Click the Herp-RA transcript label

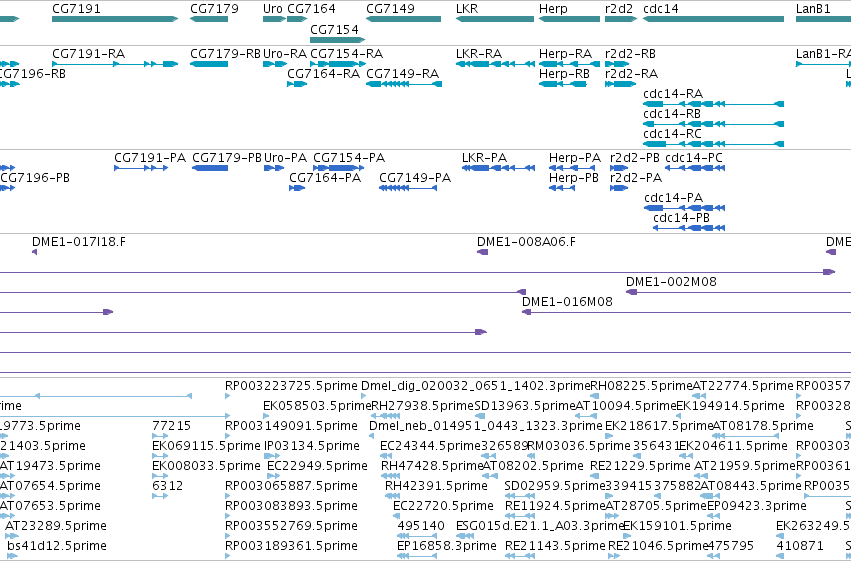point(565,54)
